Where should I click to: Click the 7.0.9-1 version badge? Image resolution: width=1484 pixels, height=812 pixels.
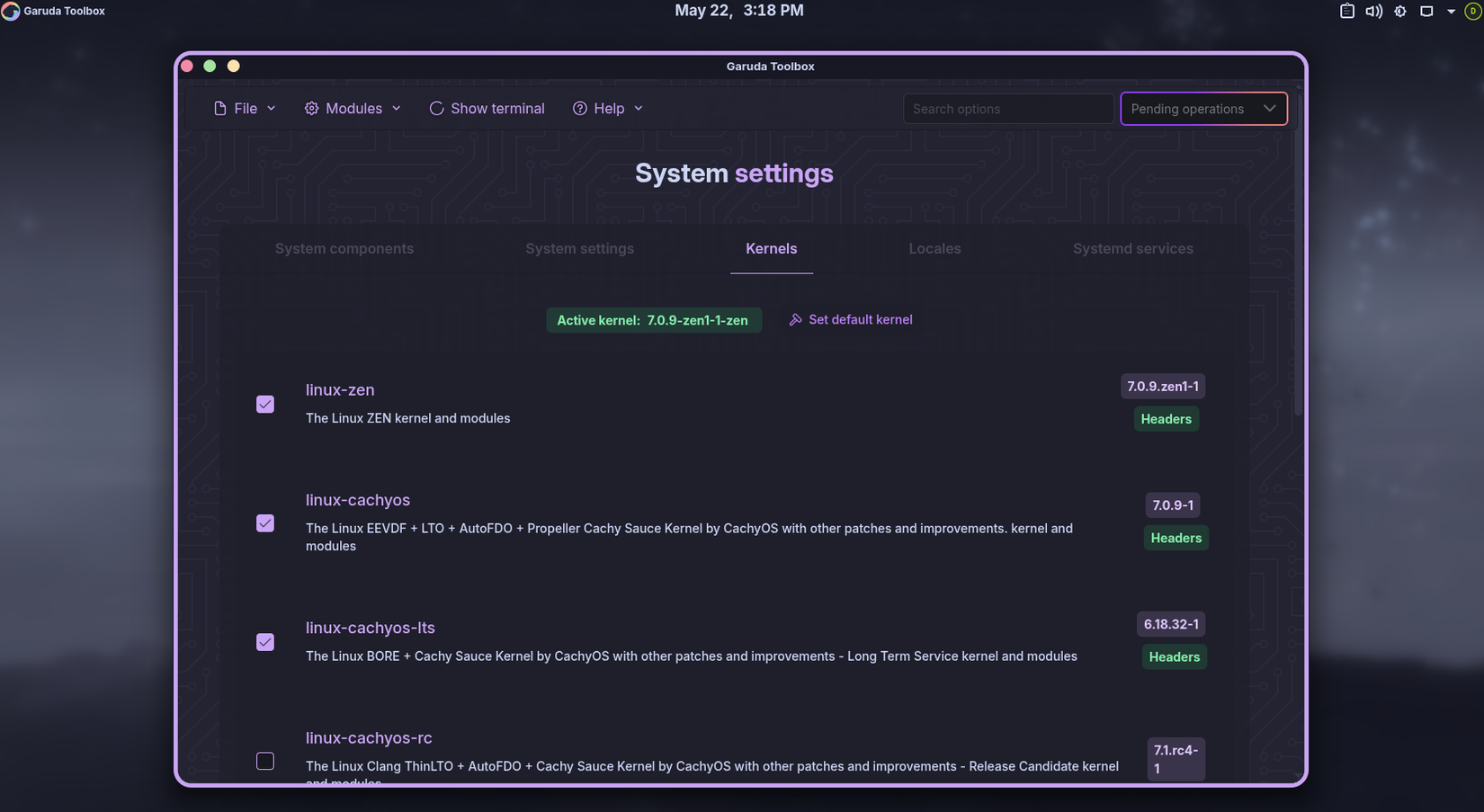(x=1173, y=505)
